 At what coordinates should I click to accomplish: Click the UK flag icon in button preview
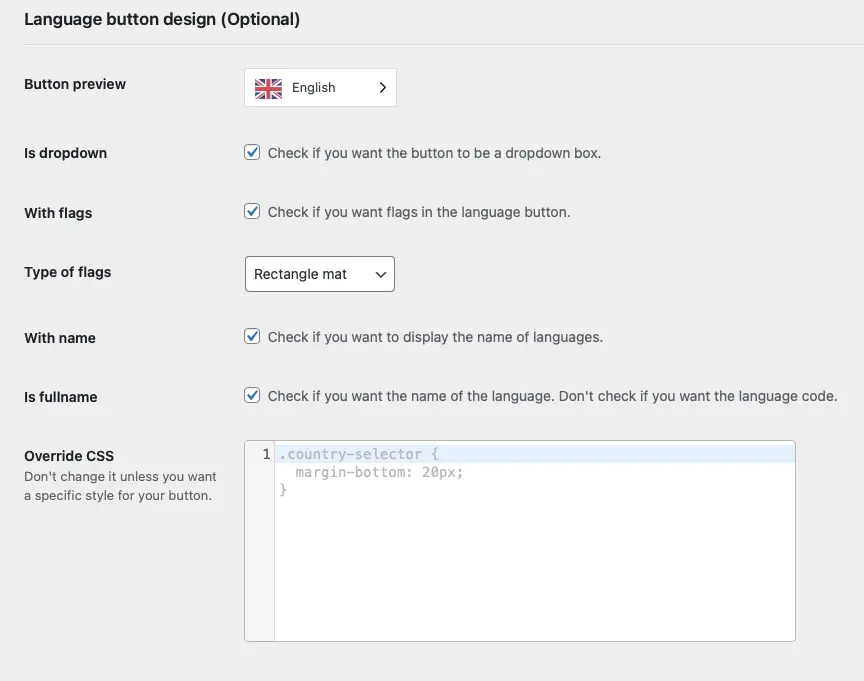point(268,88)
